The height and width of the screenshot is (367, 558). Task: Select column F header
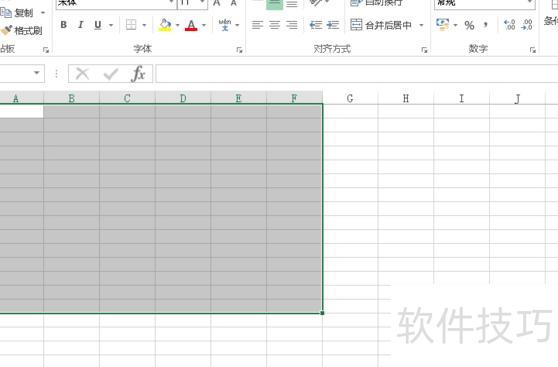tap(294, 98)
